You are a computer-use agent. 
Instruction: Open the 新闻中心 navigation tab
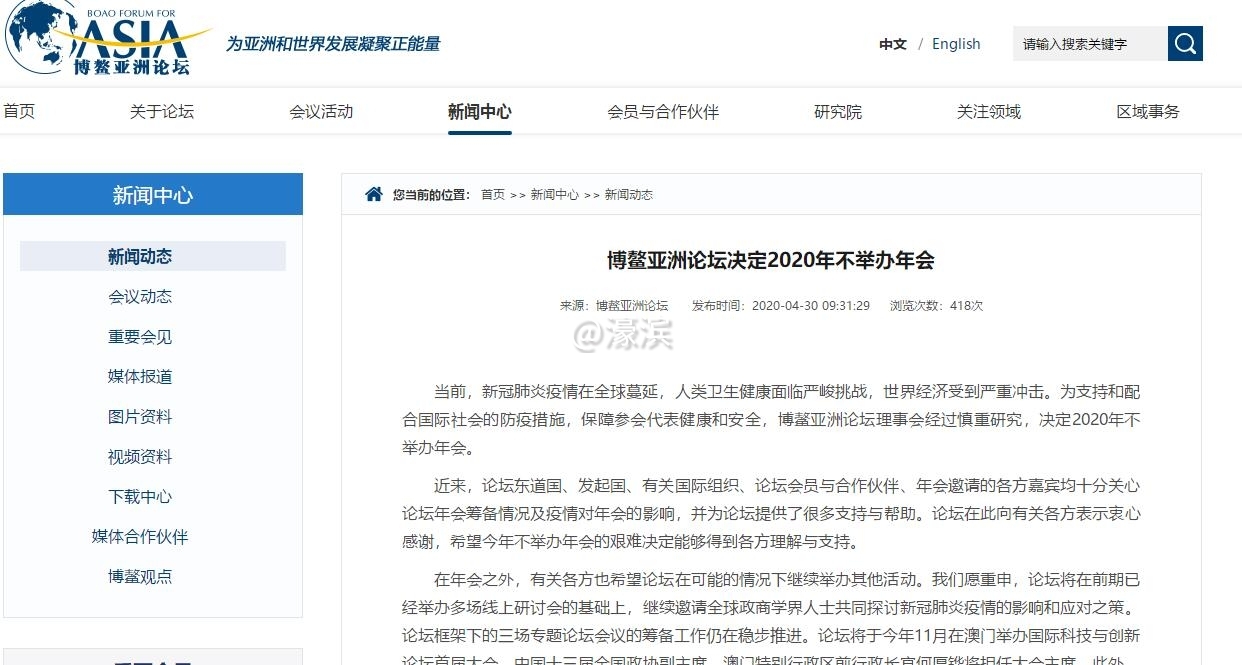pyautogui.click(x=480, y=111)
